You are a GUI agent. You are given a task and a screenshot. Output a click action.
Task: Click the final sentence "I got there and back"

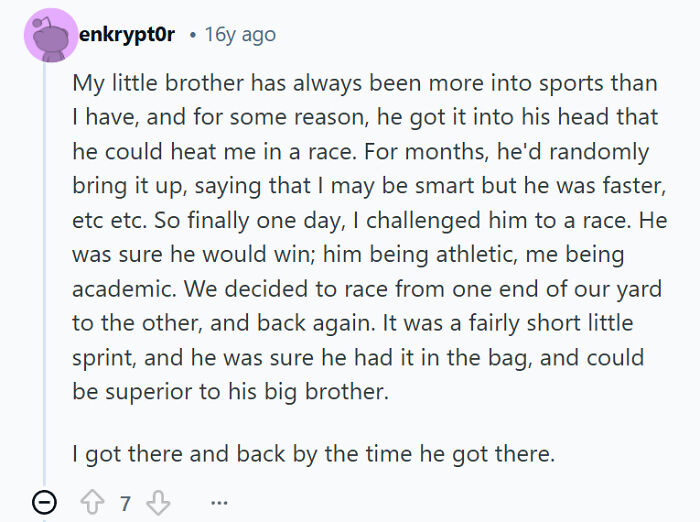click(312, 453)
